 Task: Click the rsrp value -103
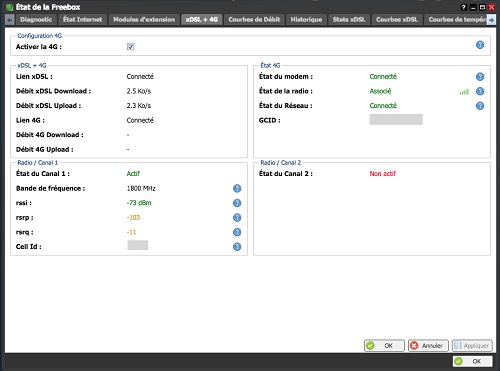[x=133, y=218]
